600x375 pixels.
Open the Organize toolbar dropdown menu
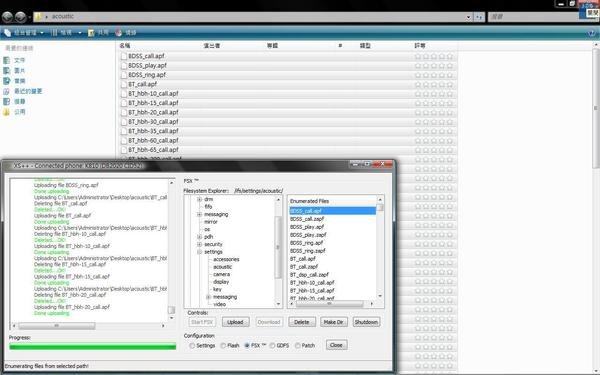(x=24, y=33)
